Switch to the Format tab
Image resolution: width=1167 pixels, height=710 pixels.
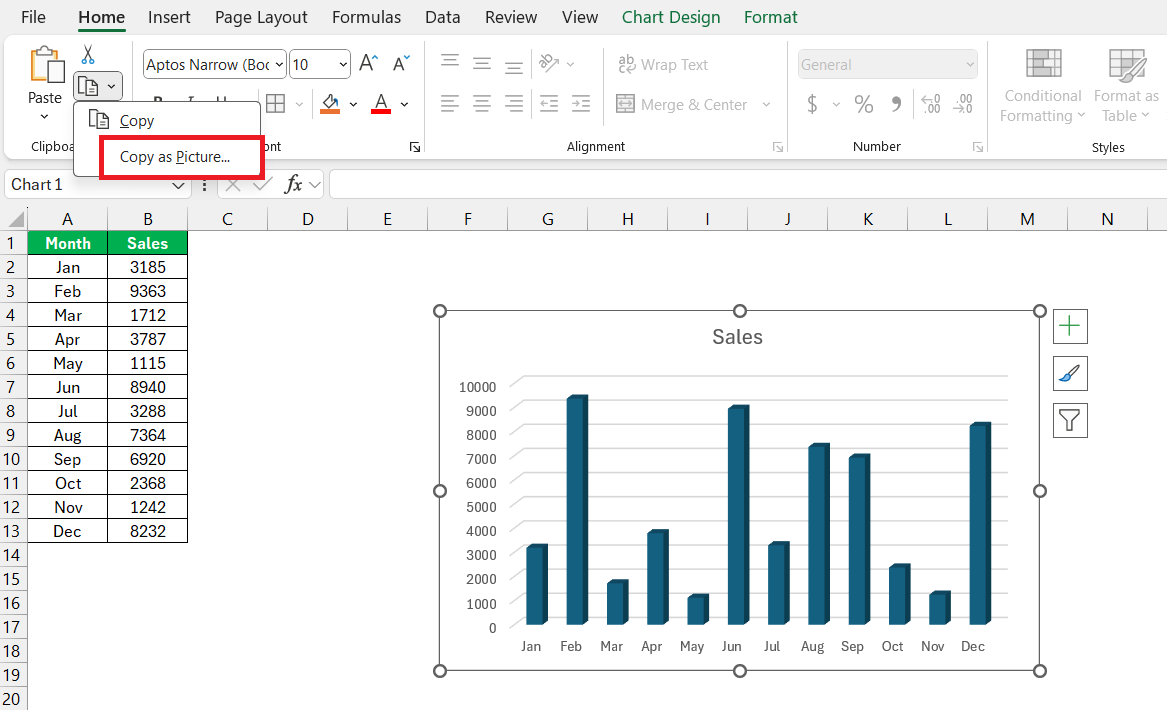pyautogui.click(x=770, y=17)
